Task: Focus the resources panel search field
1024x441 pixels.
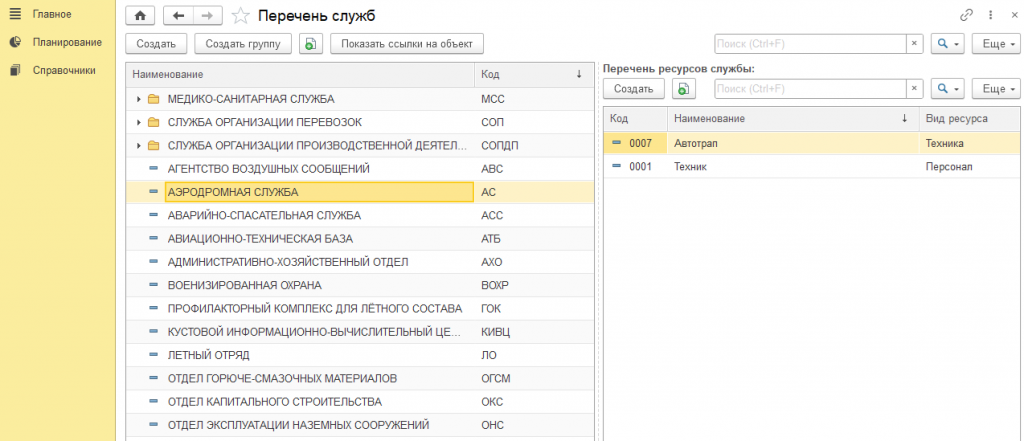Action: pos(810,88)
